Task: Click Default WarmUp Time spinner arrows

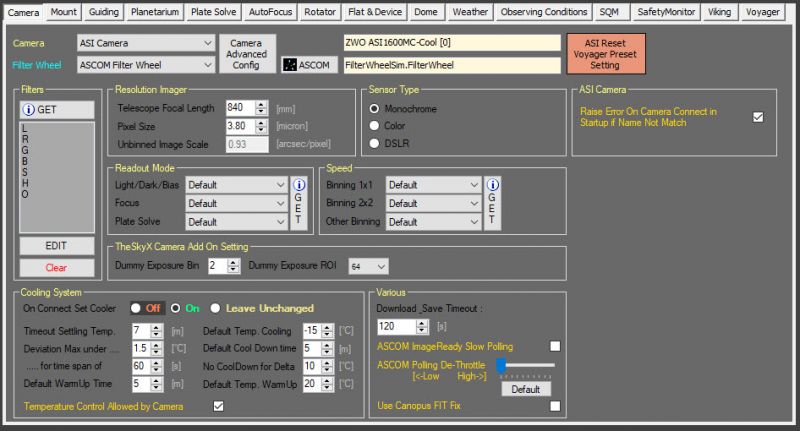Action: (x=157, y=384)
